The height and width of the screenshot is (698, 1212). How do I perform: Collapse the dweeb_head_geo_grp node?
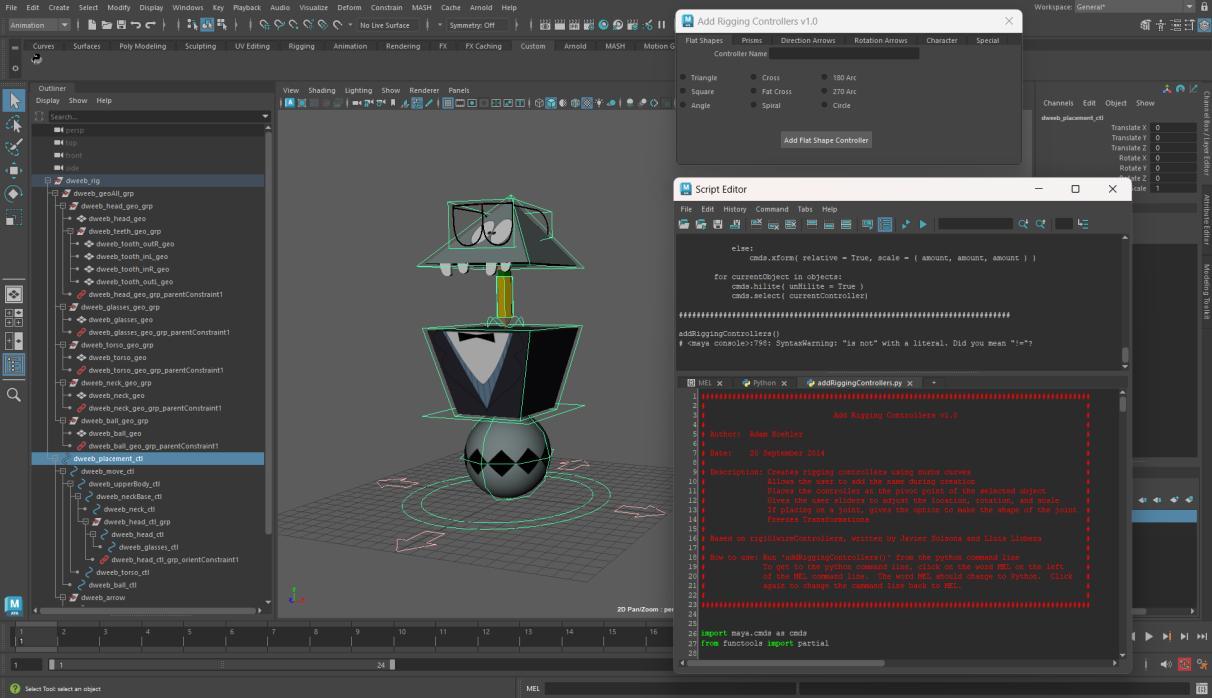click(62, 206)
